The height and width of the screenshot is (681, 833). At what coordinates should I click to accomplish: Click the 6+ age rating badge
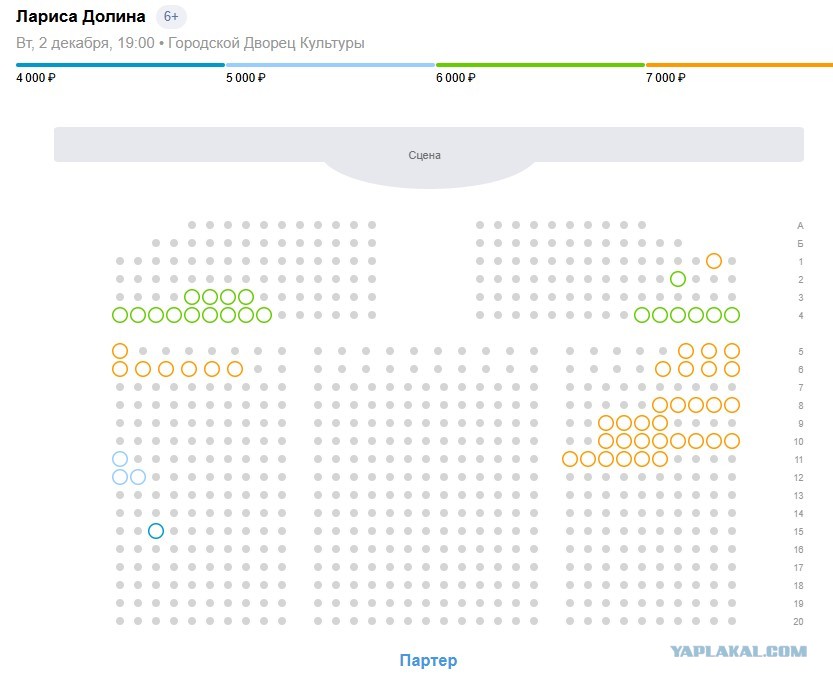[171, 17]
